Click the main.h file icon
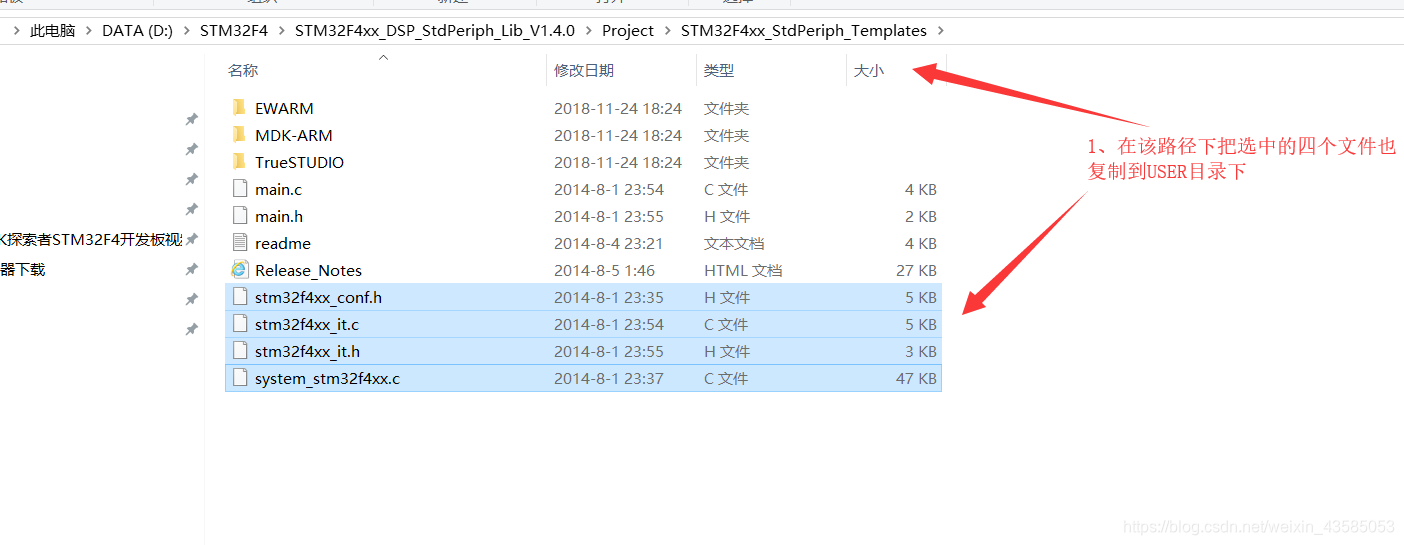 pos(239,216)
